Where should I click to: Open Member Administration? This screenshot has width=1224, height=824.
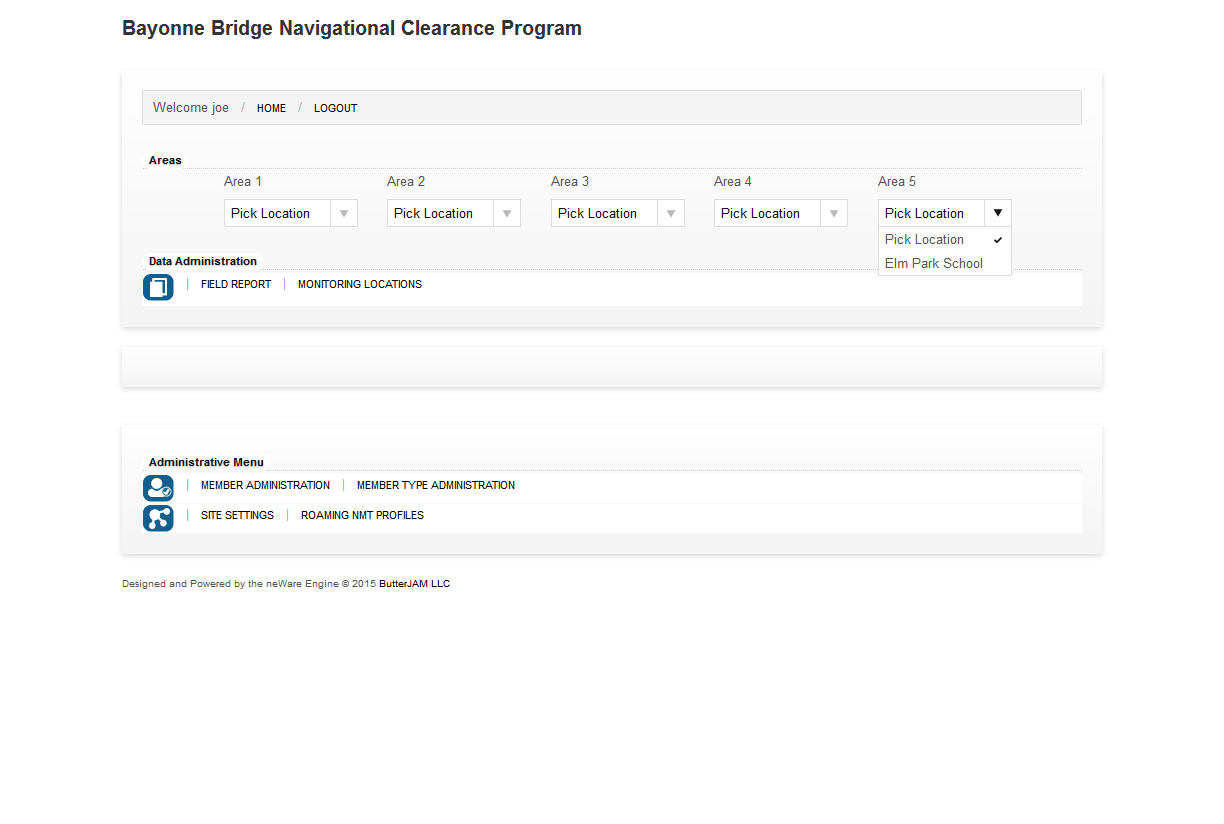coord(265,486)
